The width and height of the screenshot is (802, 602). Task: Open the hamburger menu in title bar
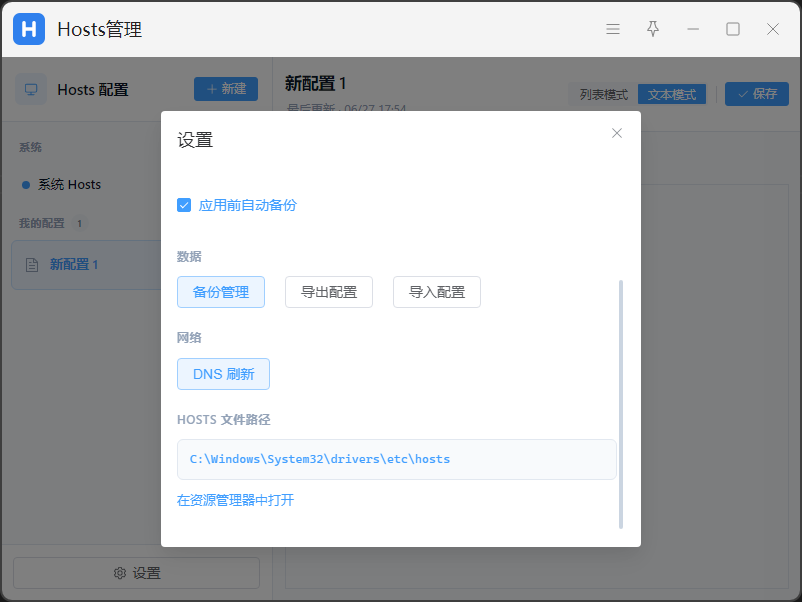click(613, 29)
